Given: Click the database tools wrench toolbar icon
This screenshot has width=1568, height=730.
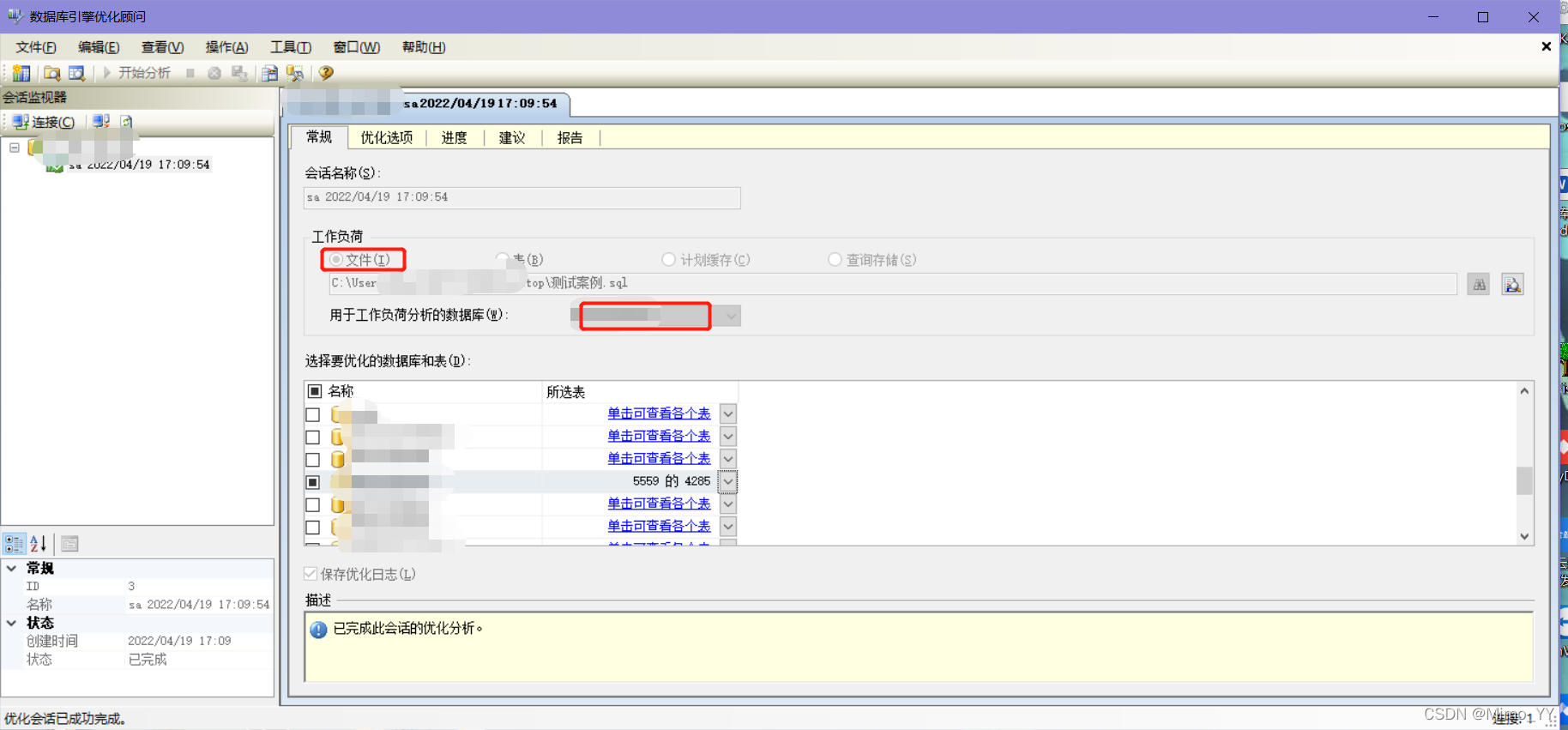Looking at the screenshot, I should (295, 73).
